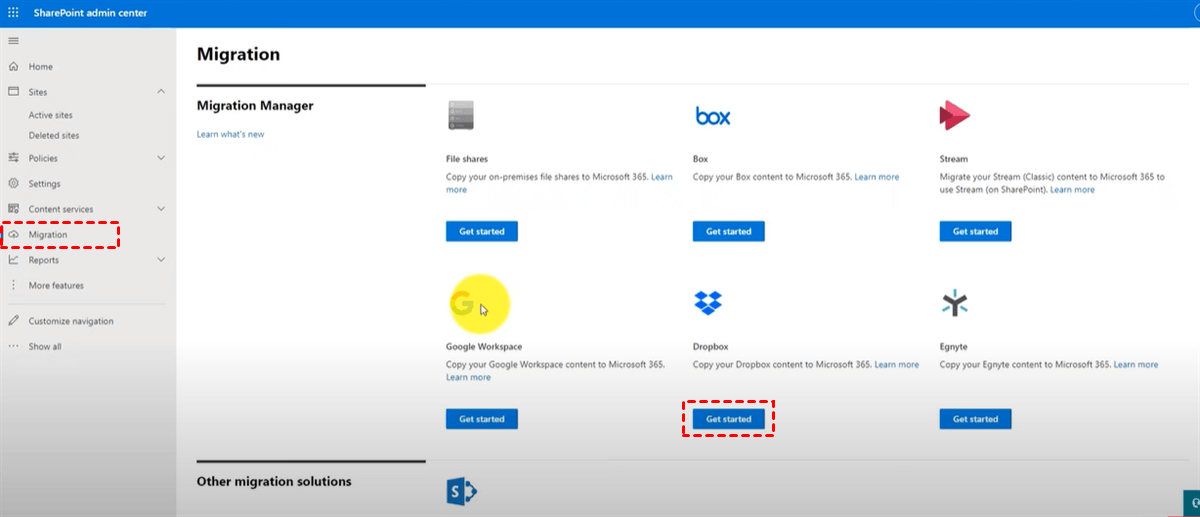Click the Egnyte logo icon
The image size is (1200, 517).
[x=954, y=302]
